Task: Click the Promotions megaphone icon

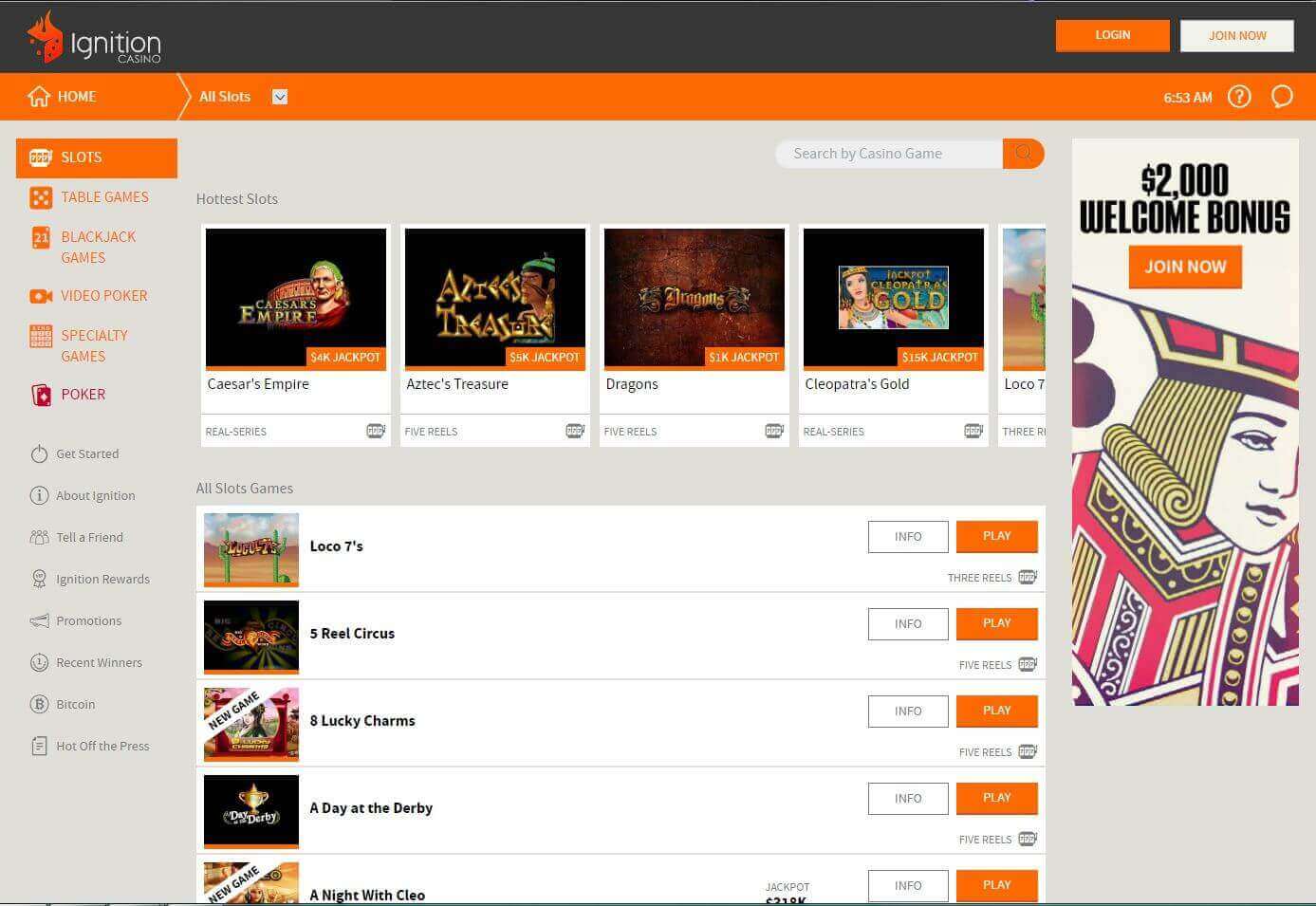Action: pyautogui.click(x=39, y=621)
